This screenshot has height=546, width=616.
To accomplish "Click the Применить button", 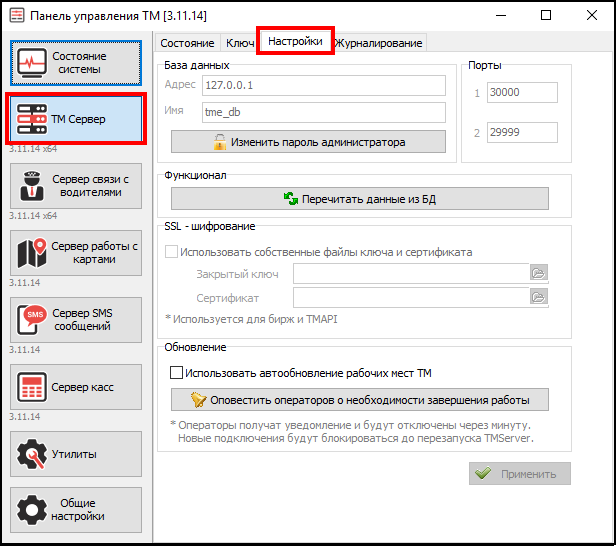I will coord(520,474).
